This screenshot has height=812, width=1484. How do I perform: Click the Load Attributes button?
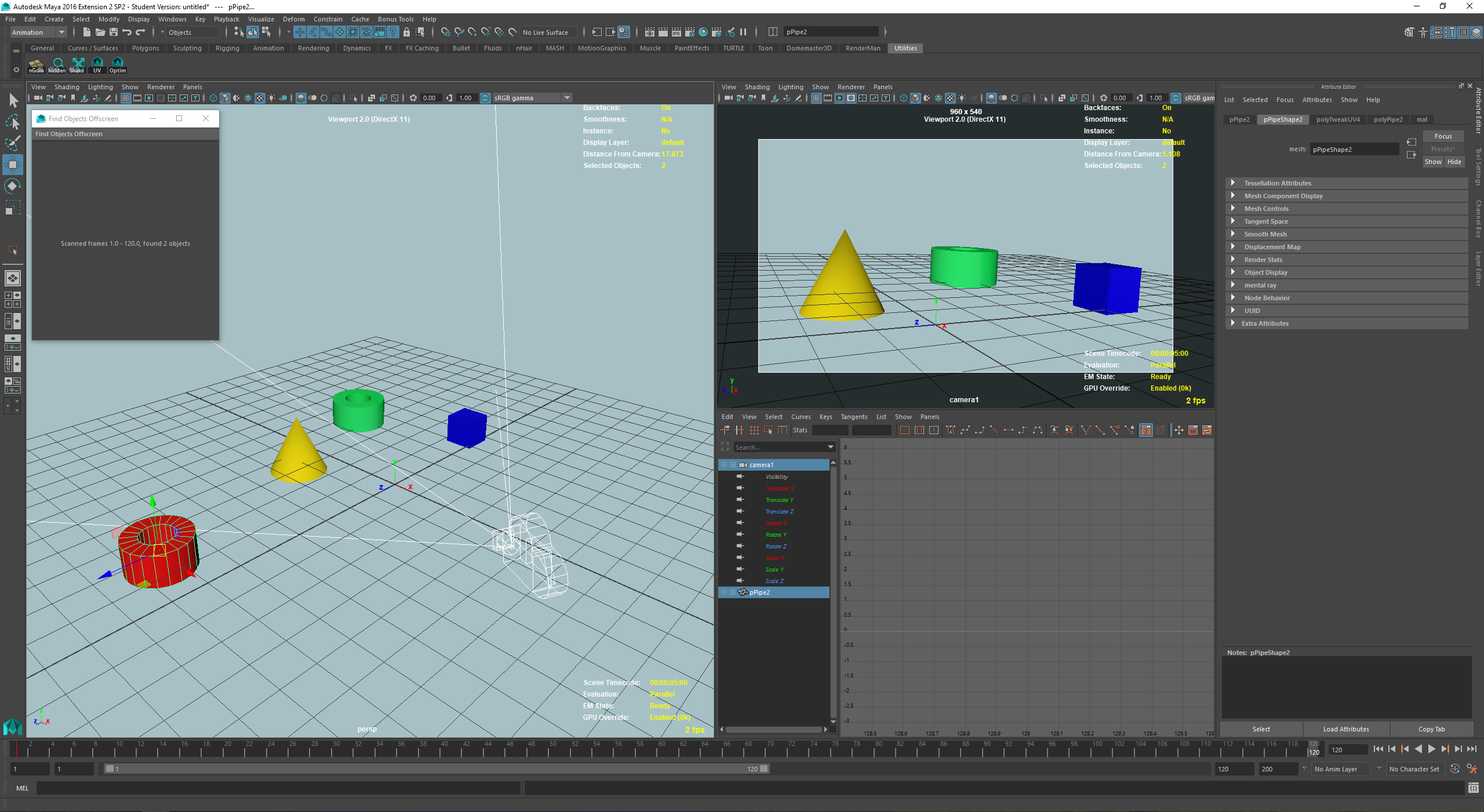pyautogui.click(x=1346, y=729)
